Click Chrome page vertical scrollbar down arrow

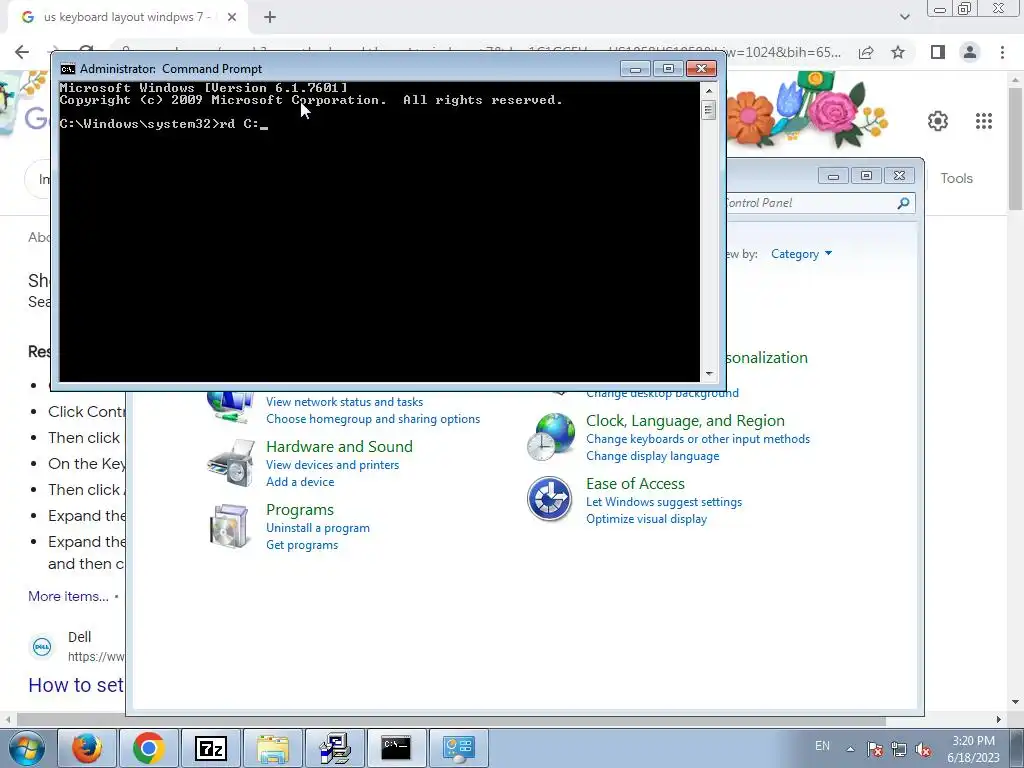tap(1015, 703)
